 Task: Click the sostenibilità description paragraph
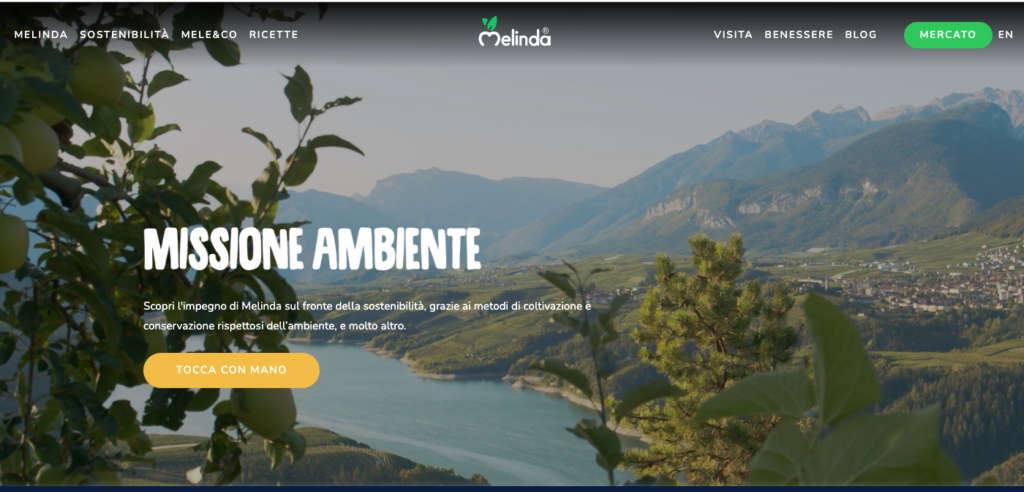pyautogui.click(x=368, y=316)
